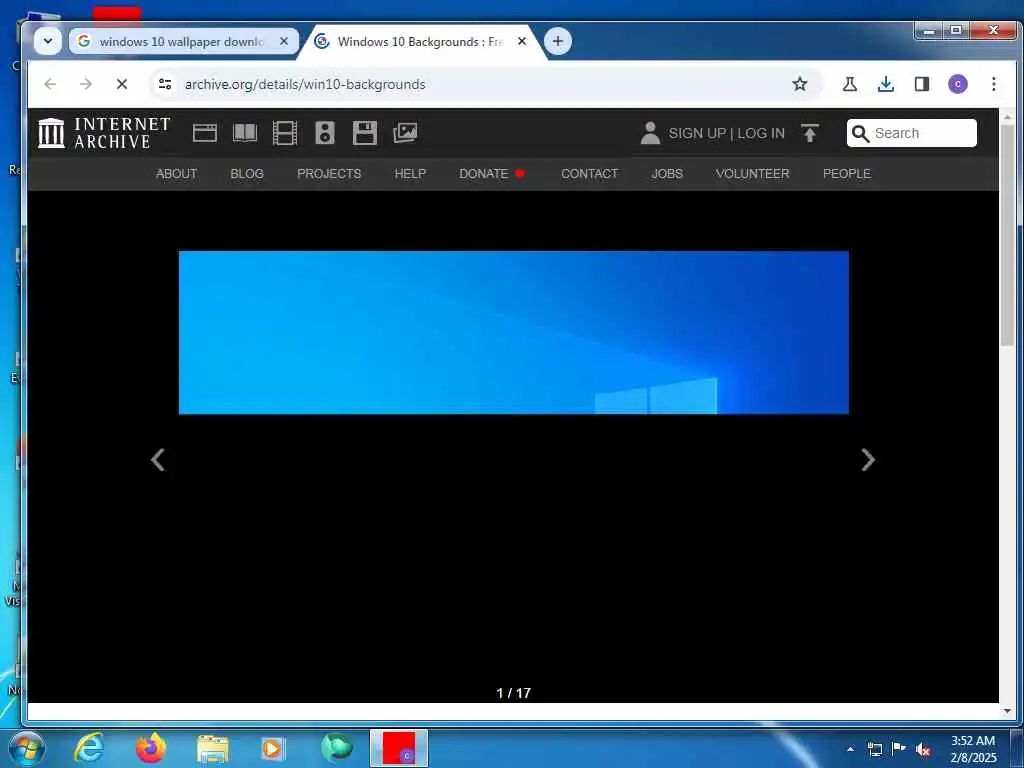The image size is (1024, 768).
Task: Open the Audio speaker icon
Action: tap(325, 133)
